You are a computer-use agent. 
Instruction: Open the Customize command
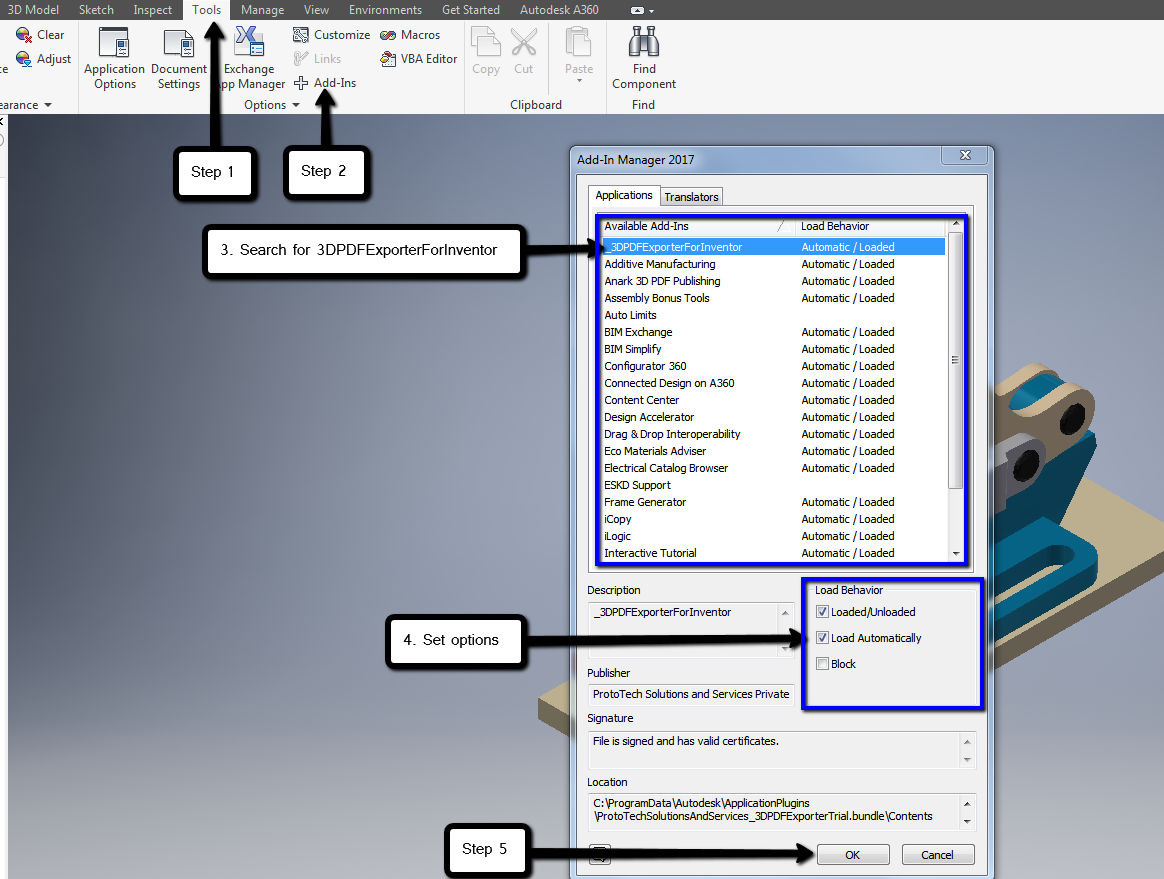coord(331,35)
